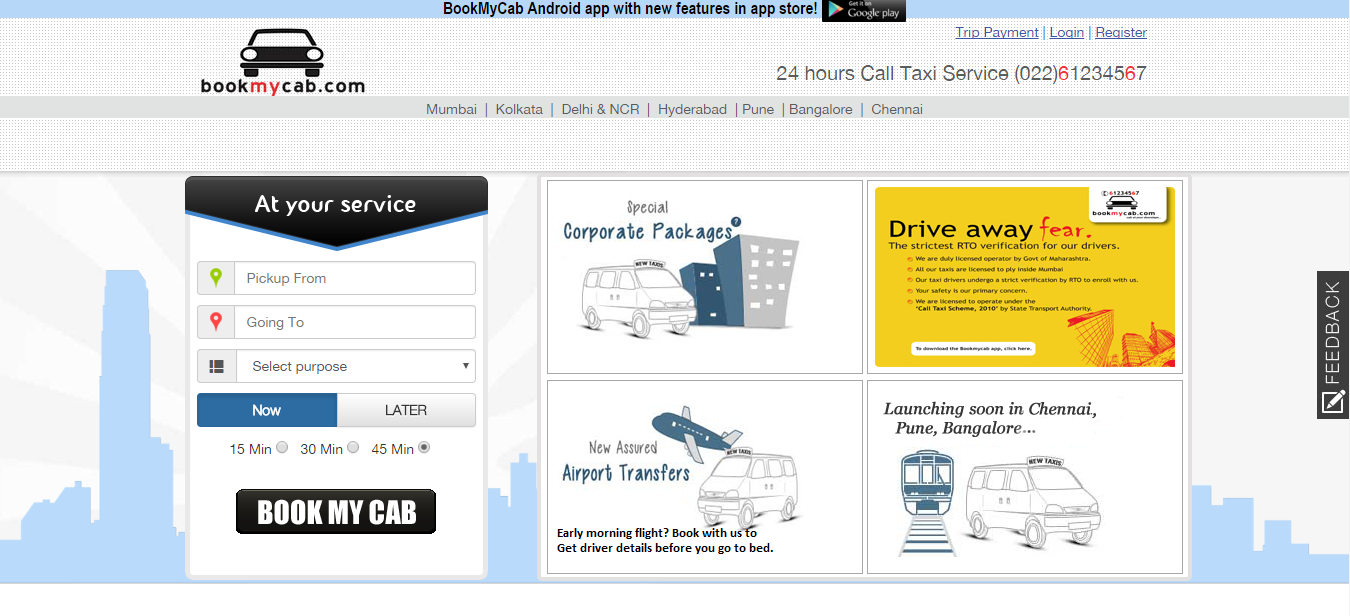The width and height of the screenshot is (1350, 616).
Task: Open the Trip Payment link
Action: point(997,32)
